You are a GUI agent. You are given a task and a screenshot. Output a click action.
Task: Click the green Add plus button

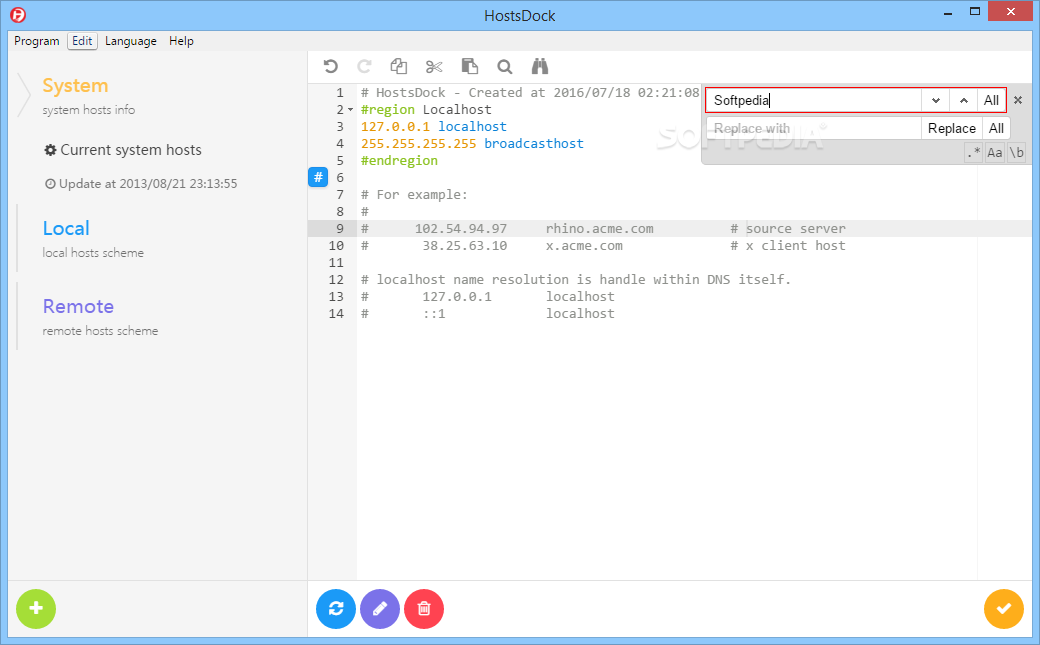(36, 609)
